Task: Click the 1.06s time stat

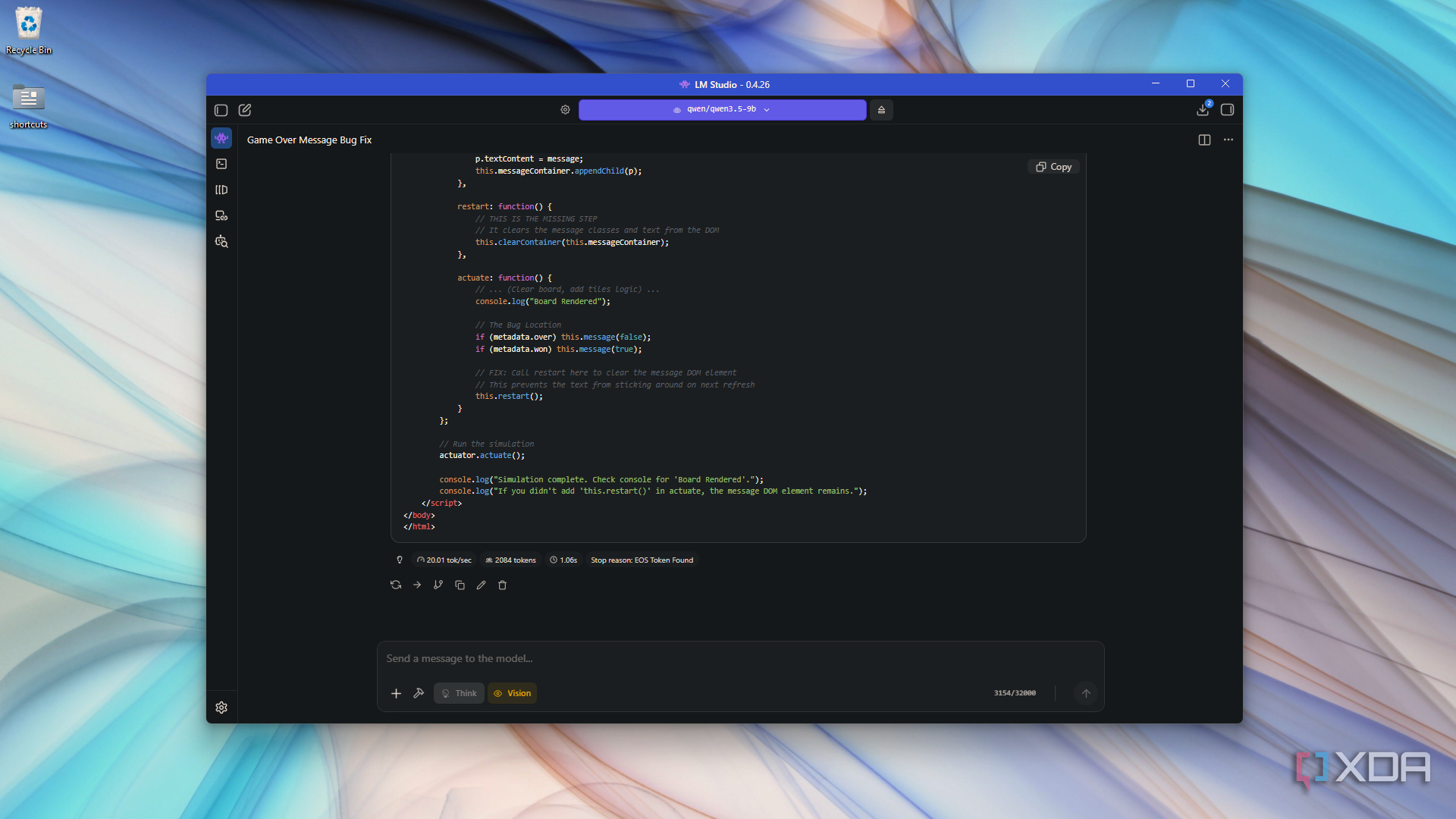Action: click(x=563, y=560)
